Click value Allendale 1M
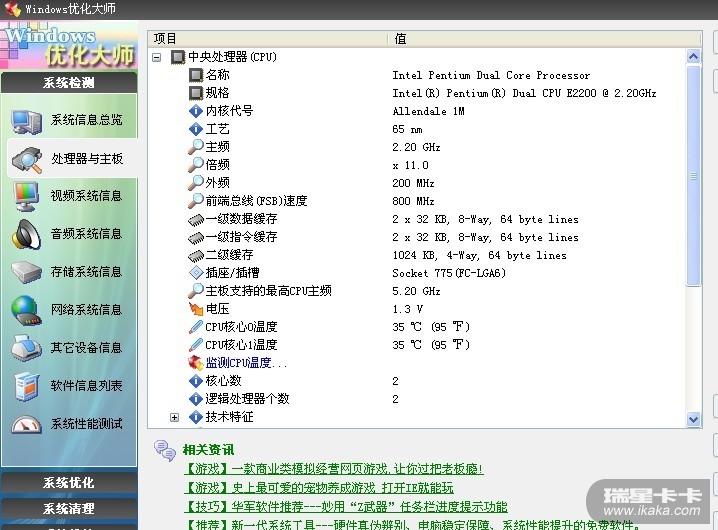The height and width of the screenshot is (530, 718). click(x=429, y=111)
